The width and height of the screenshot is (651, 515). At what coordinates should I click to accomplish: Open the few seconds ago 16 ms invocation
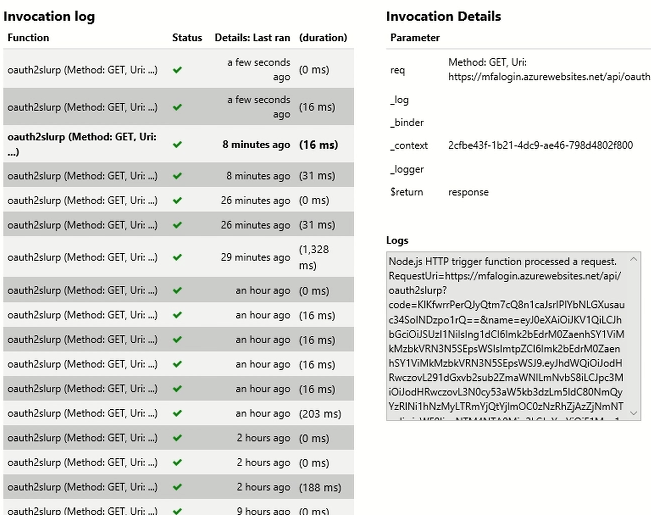[82, 107]
